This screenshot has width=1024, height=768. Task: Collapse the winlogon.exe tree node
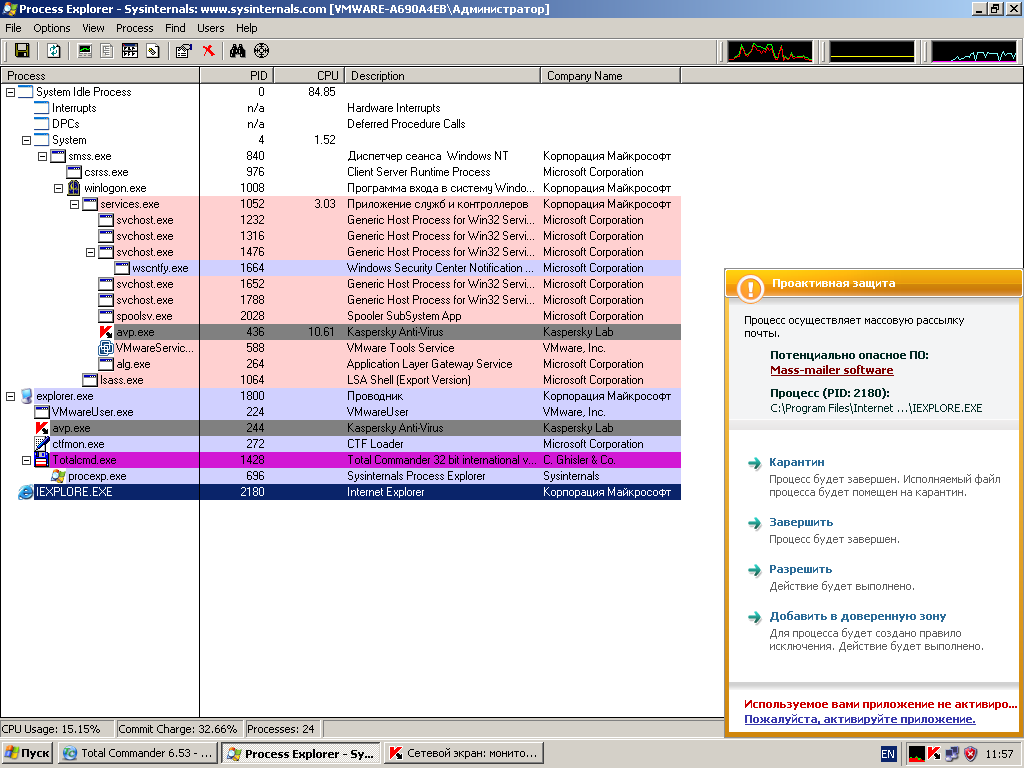[x=58, y=188]
